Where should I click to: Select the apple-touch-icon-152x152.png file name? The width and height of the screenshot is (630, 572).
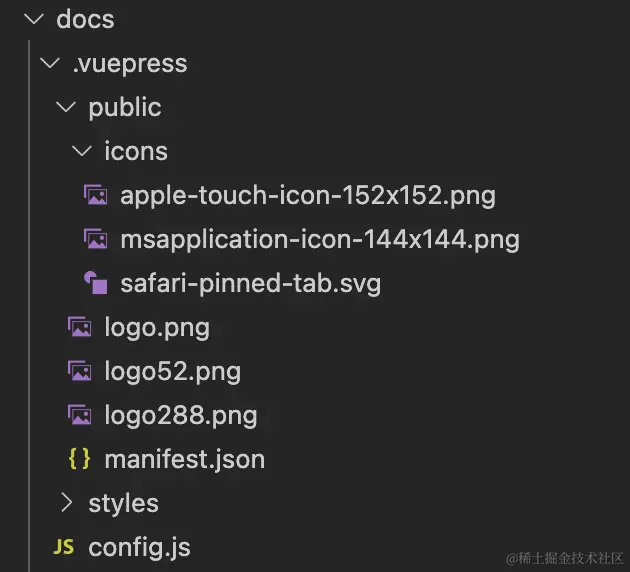308,196
